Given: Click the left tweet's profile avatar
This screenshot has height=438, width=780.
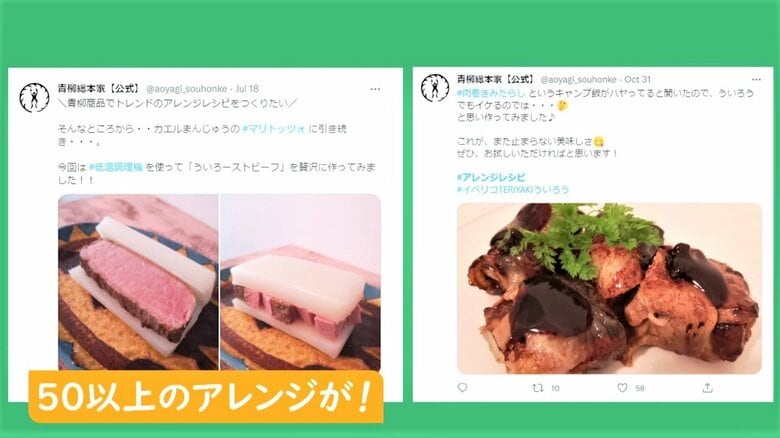Looking at the screenshot, I should tap(34, 98).
